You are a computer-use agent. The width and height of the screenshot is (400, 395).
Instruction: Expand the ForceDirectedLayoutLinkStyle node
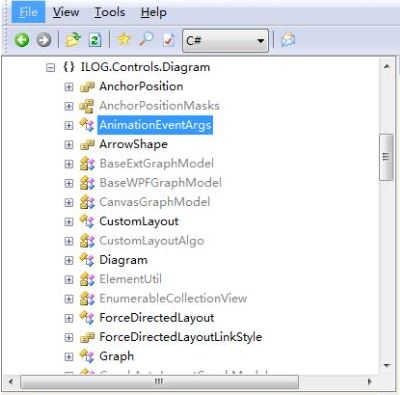click(69, 338)
